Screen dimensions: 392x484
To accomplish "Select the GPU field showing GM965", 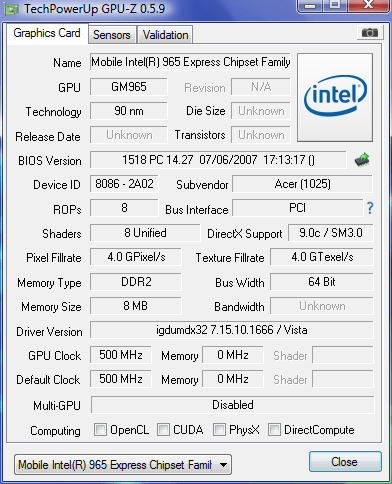I will pos(129,87).
